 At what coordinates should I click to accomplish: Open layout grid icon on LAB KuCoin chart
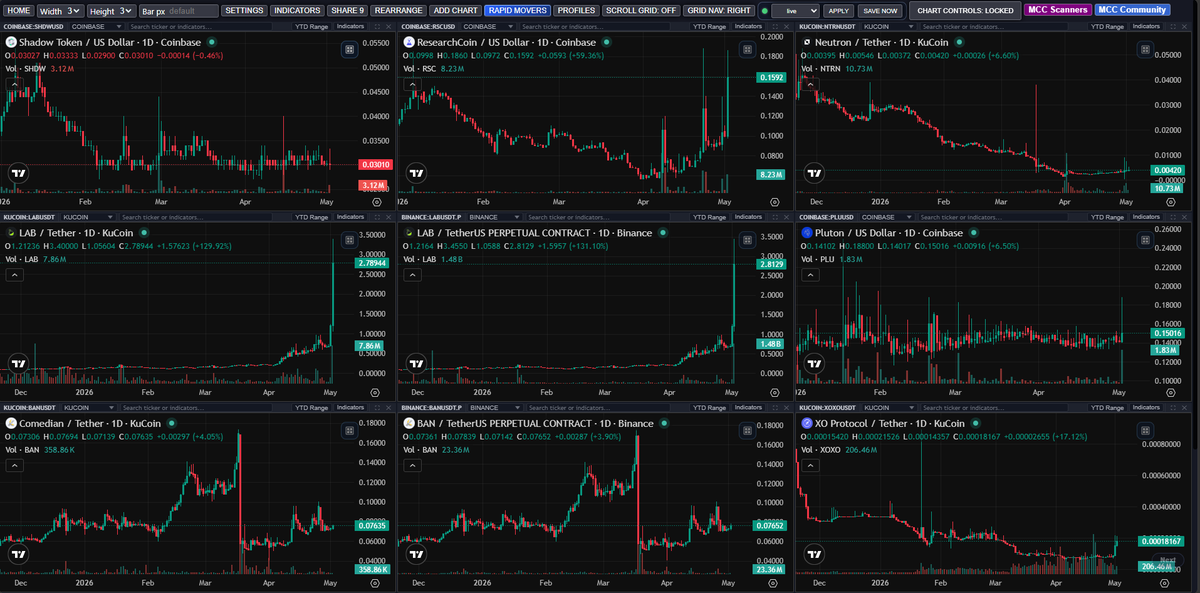click(x=349, y=239)
